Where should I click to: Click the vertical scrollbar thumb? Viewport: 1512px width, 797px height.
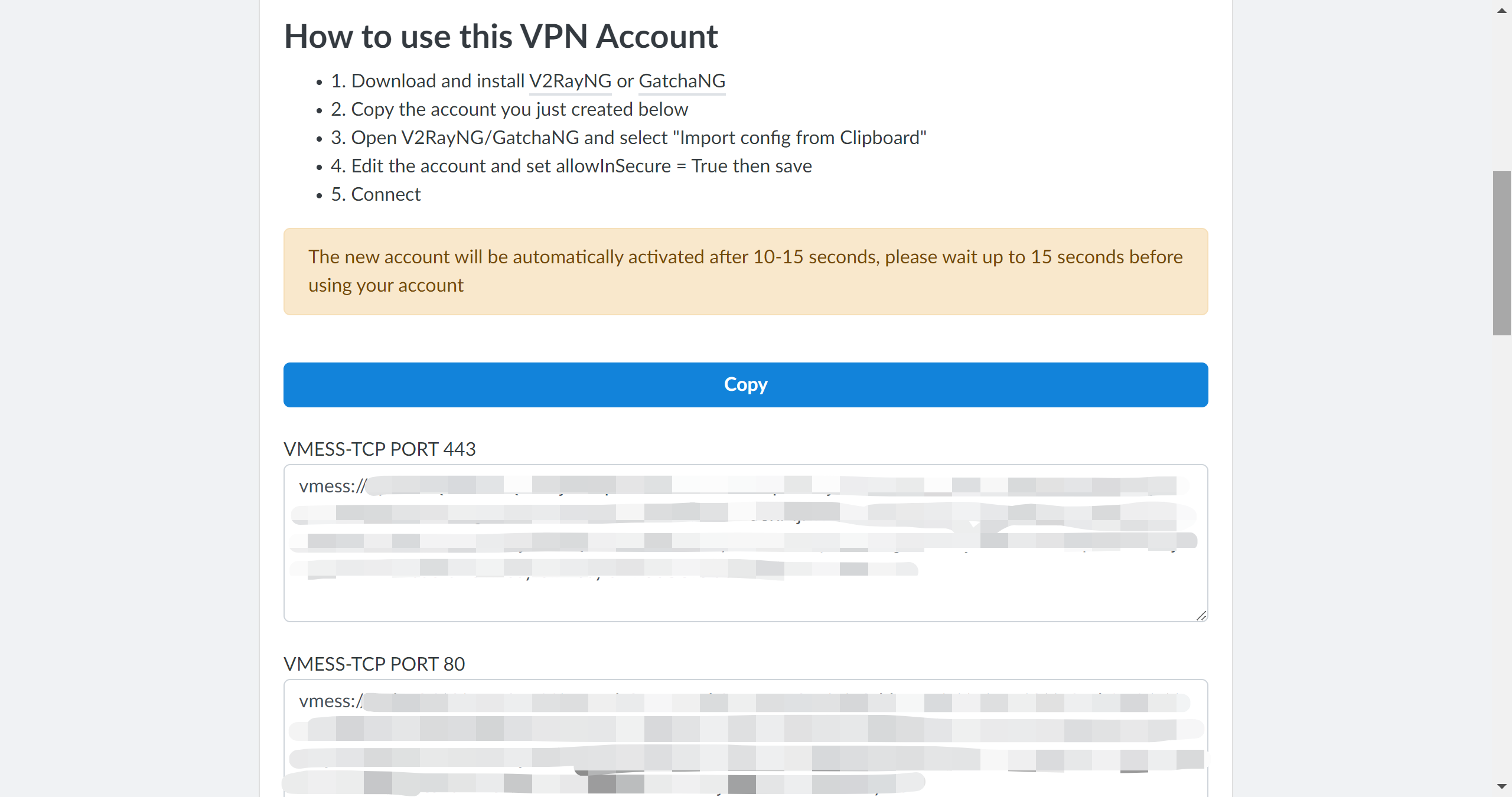click(x=1501, y=253)
